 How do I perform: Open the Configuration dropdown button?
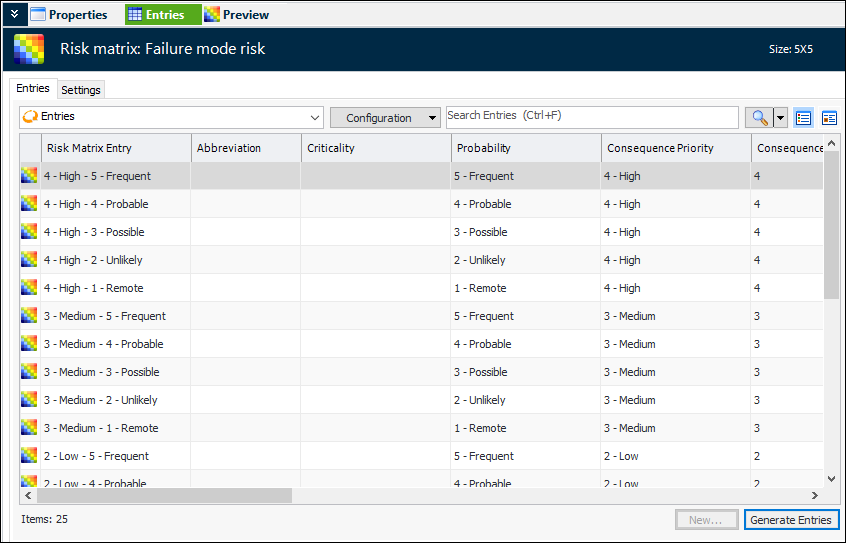click(x=385, y=118)
